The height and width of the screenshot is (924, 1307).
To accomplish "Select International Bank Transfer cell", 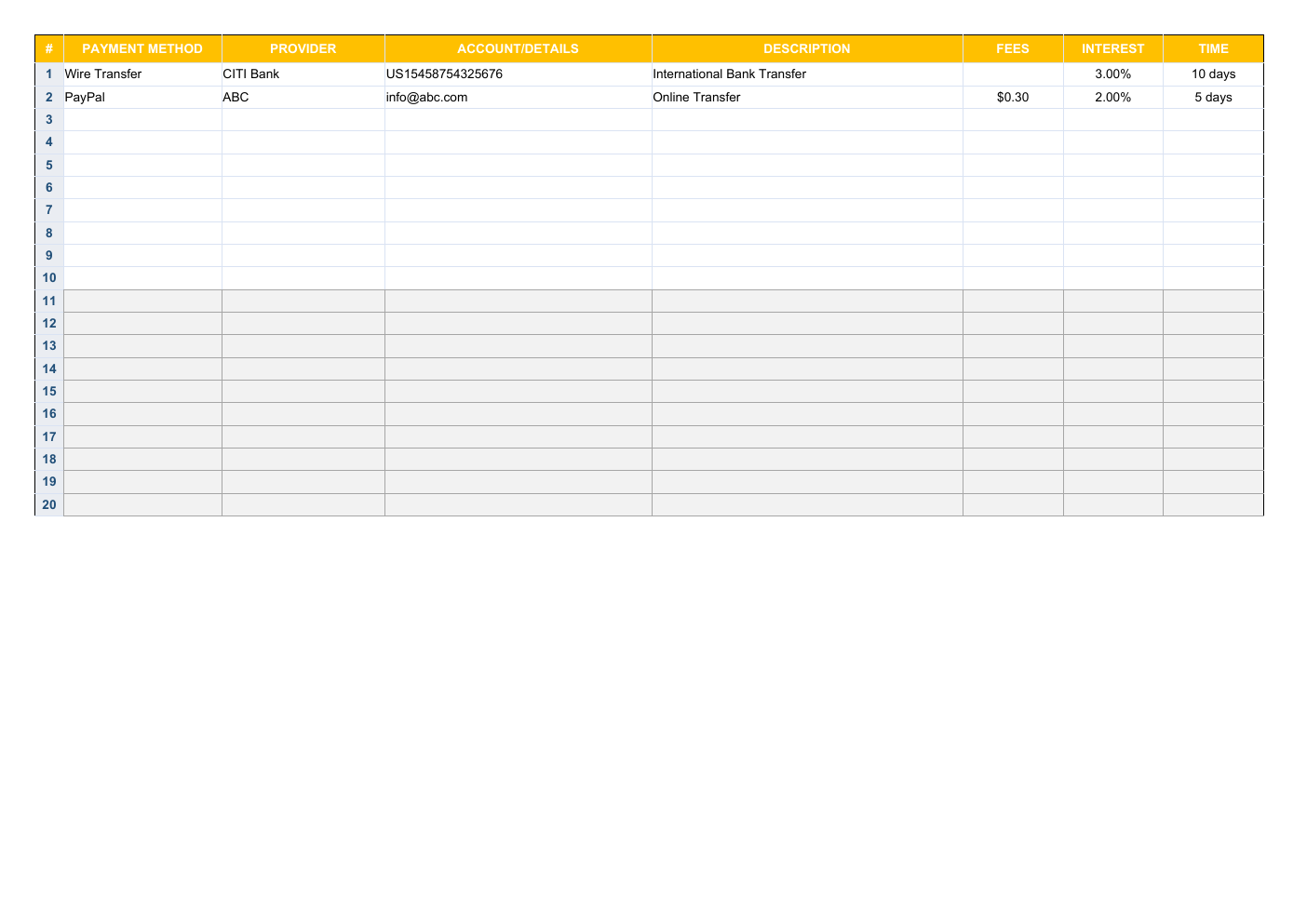I will tap(807, 74).
